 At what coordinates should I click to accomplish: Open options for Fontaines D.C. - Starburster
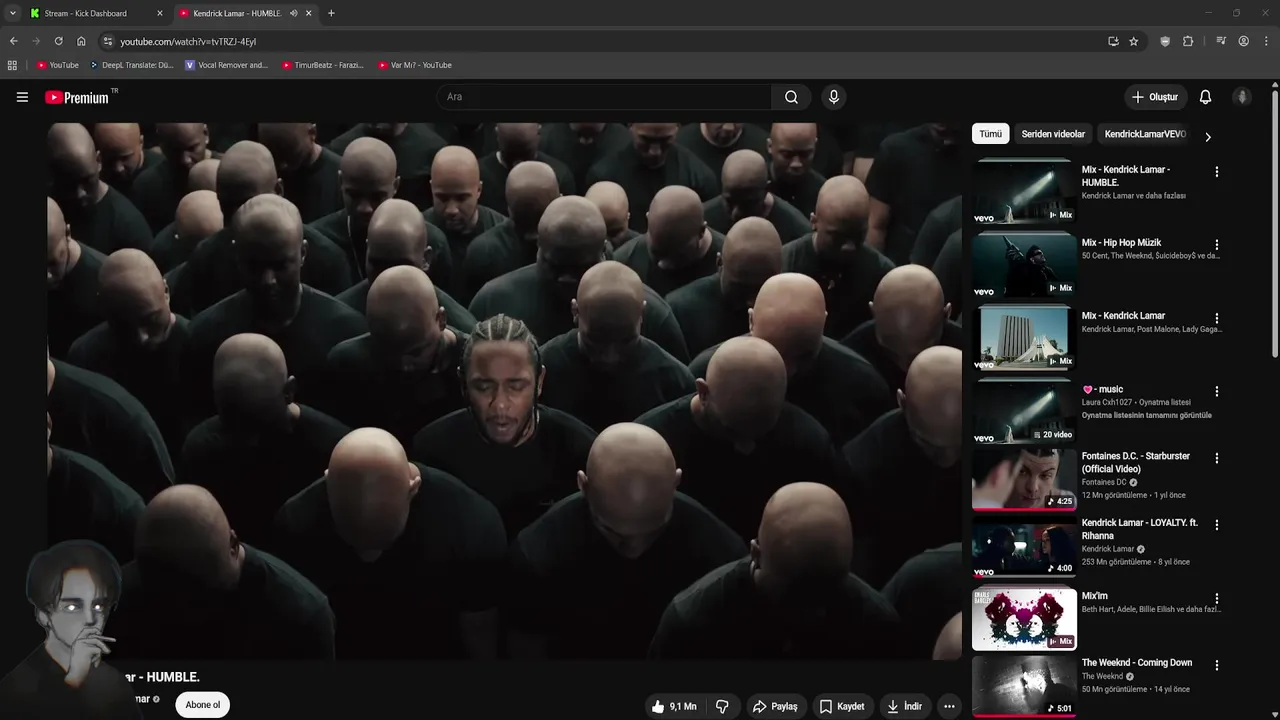pyautogui.click(x=1217, y=458)
